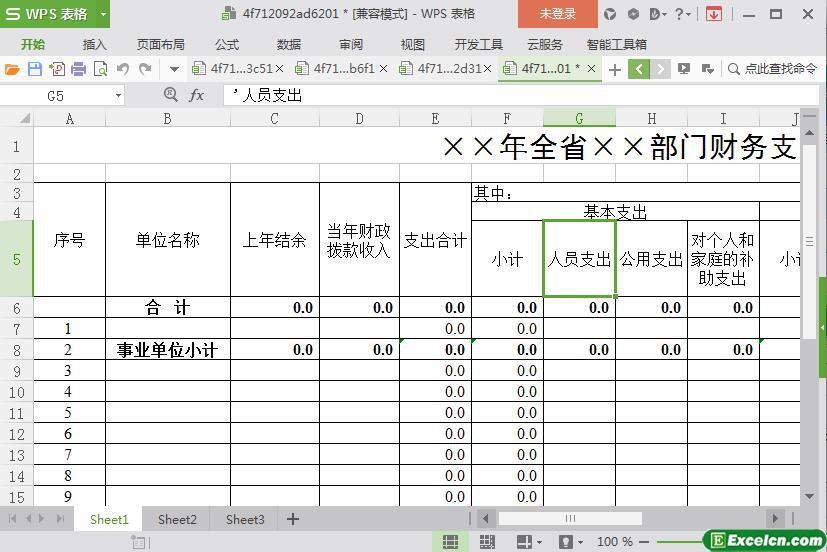Viewport: 827px width, 552px height.
Task: Open the WPS 表格 application menu dropdown
Action: (x=104, y=14)
